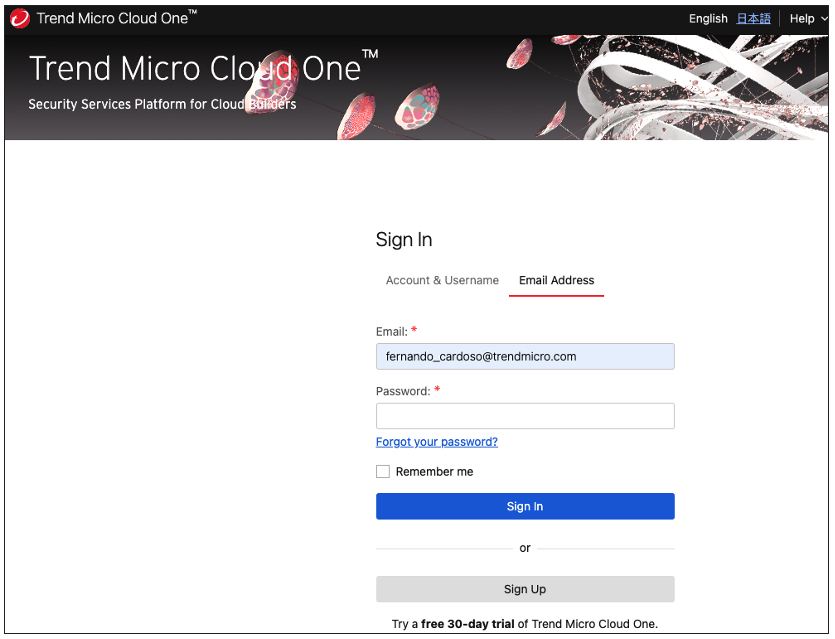Enable the Remember me checkbox
Viewport: 835px width, 639px height.
(x=383, y=471)
